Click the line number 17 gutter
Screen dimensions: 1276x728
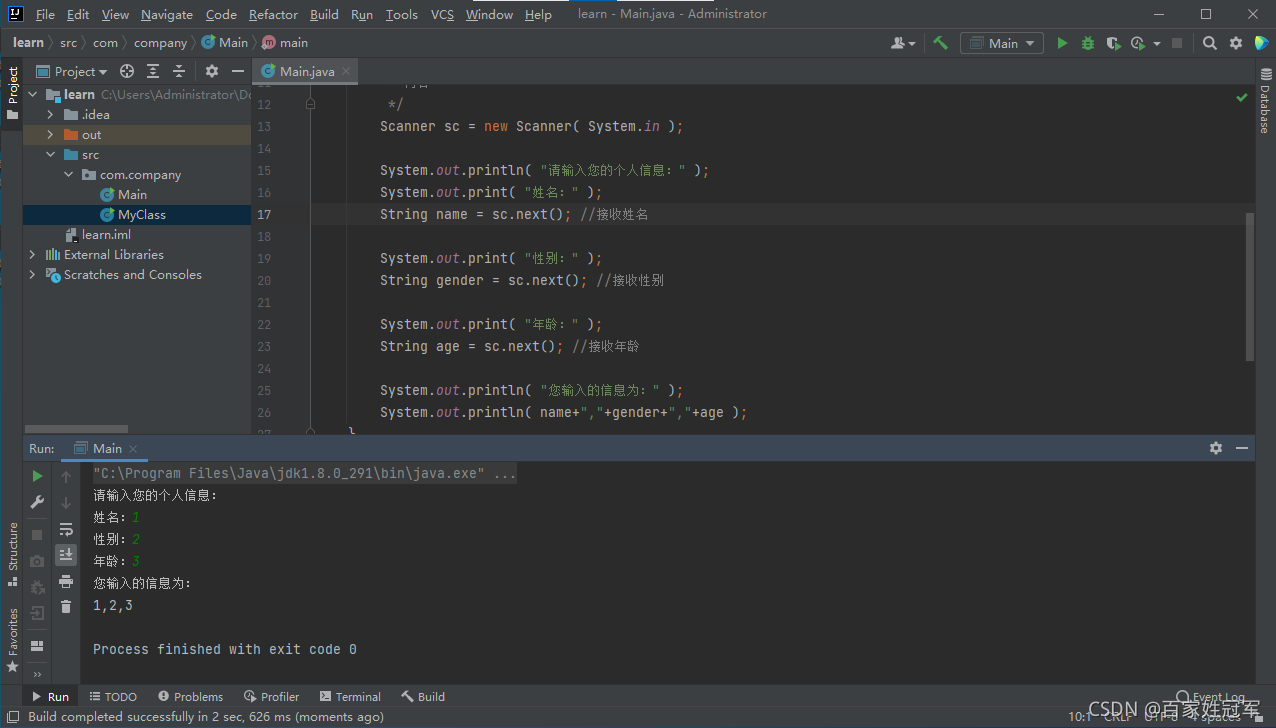point(264,215)
